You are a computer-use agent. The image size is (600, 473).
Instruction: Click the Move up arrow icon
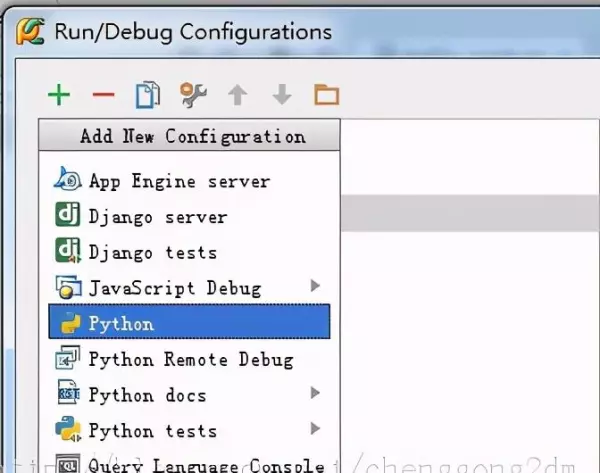[238, 95]
